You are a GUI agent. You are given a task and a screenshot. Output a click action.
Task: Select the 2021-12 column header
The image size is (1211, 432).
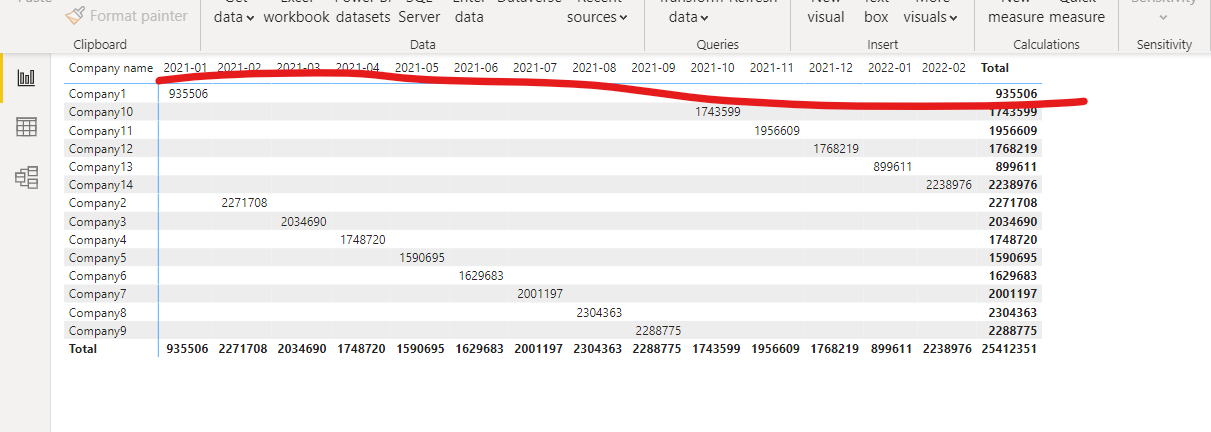point(831,68)
